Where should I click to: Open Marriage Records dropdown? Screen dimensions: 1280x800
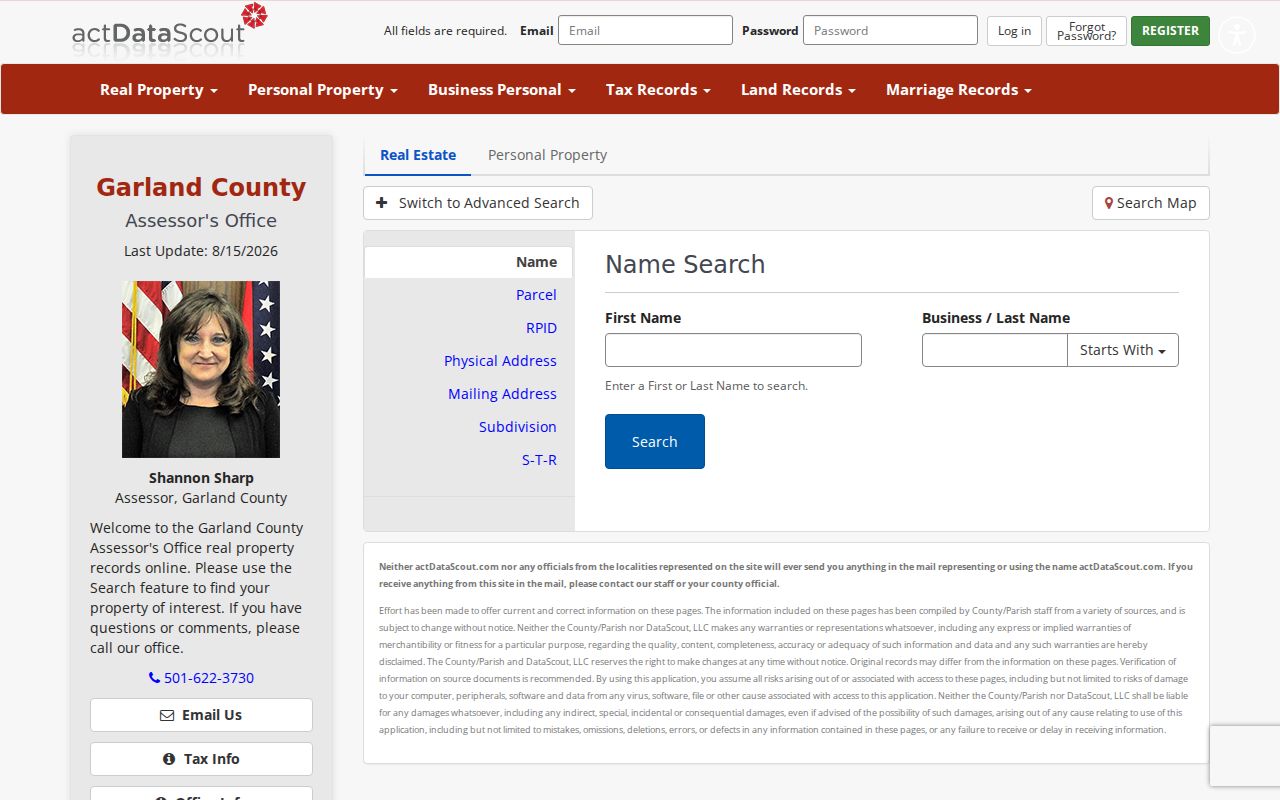[959, 89]
